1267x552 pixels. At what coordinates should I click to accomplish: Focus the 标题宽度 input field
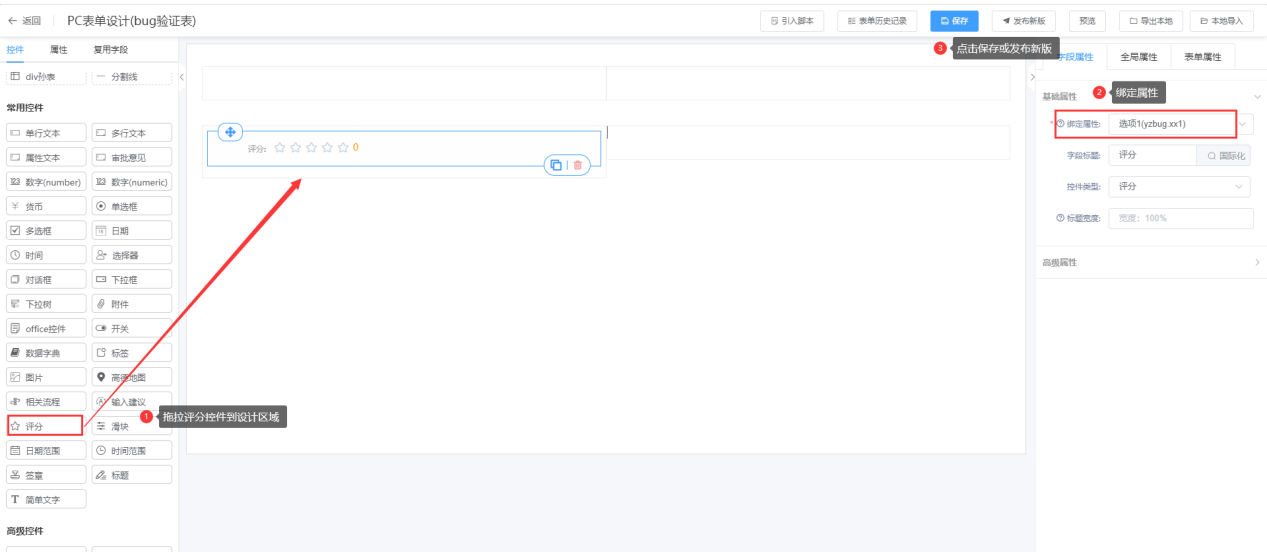pyautogui.click(x=1180, y=218)
